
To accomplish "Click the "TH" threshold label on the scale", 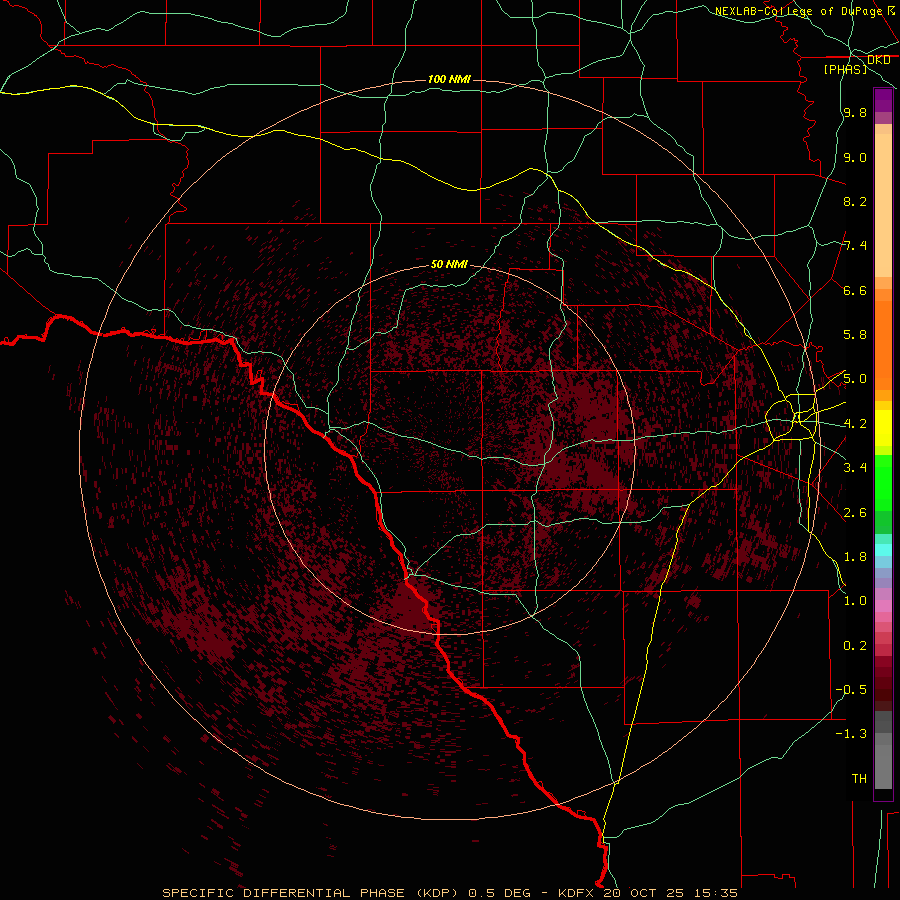I will (x=859, y=779).
